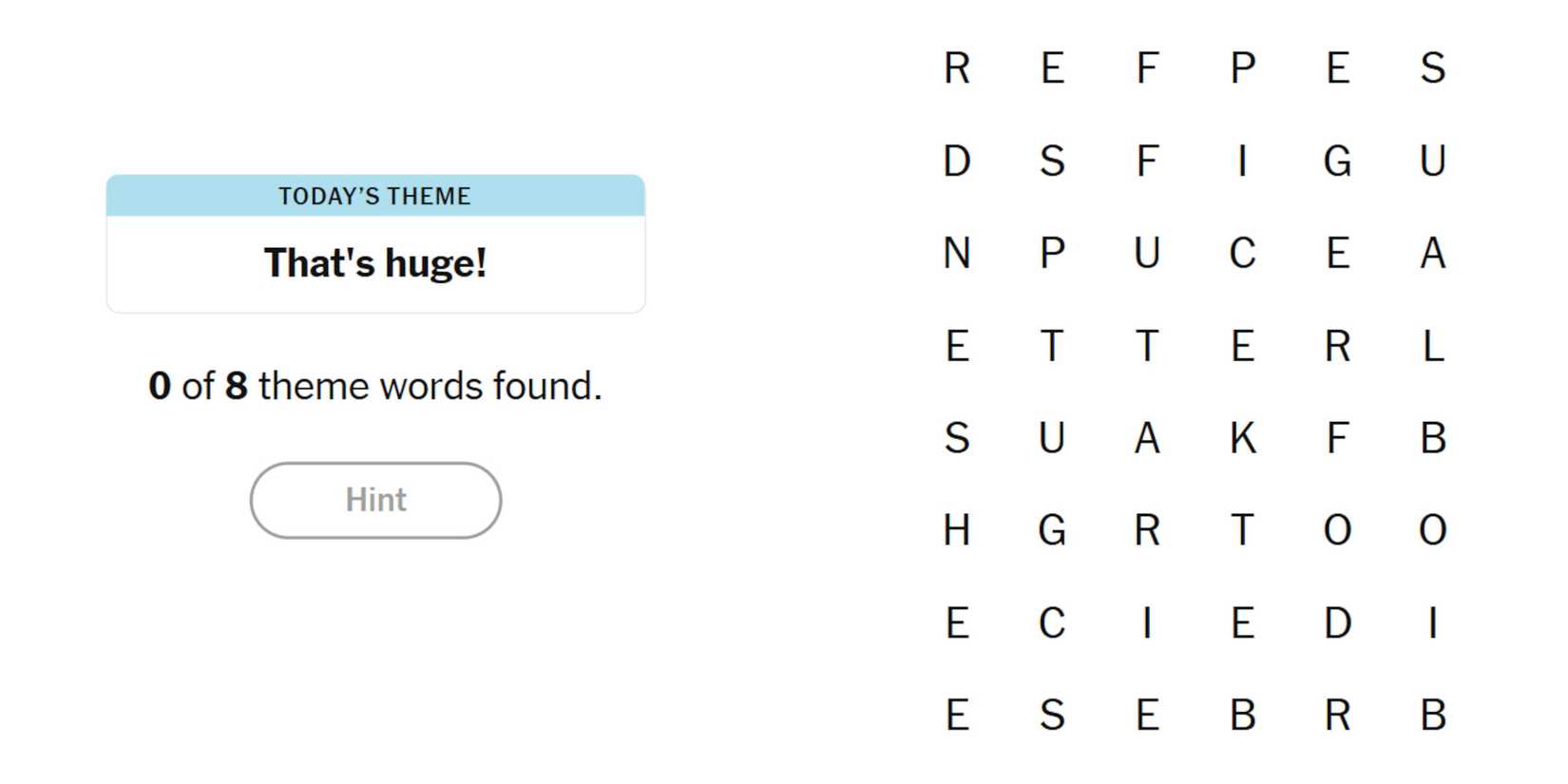Screen dimensions: 1568x784
Task: Select the F between K and B
Action: click(x=1337, y=438)
